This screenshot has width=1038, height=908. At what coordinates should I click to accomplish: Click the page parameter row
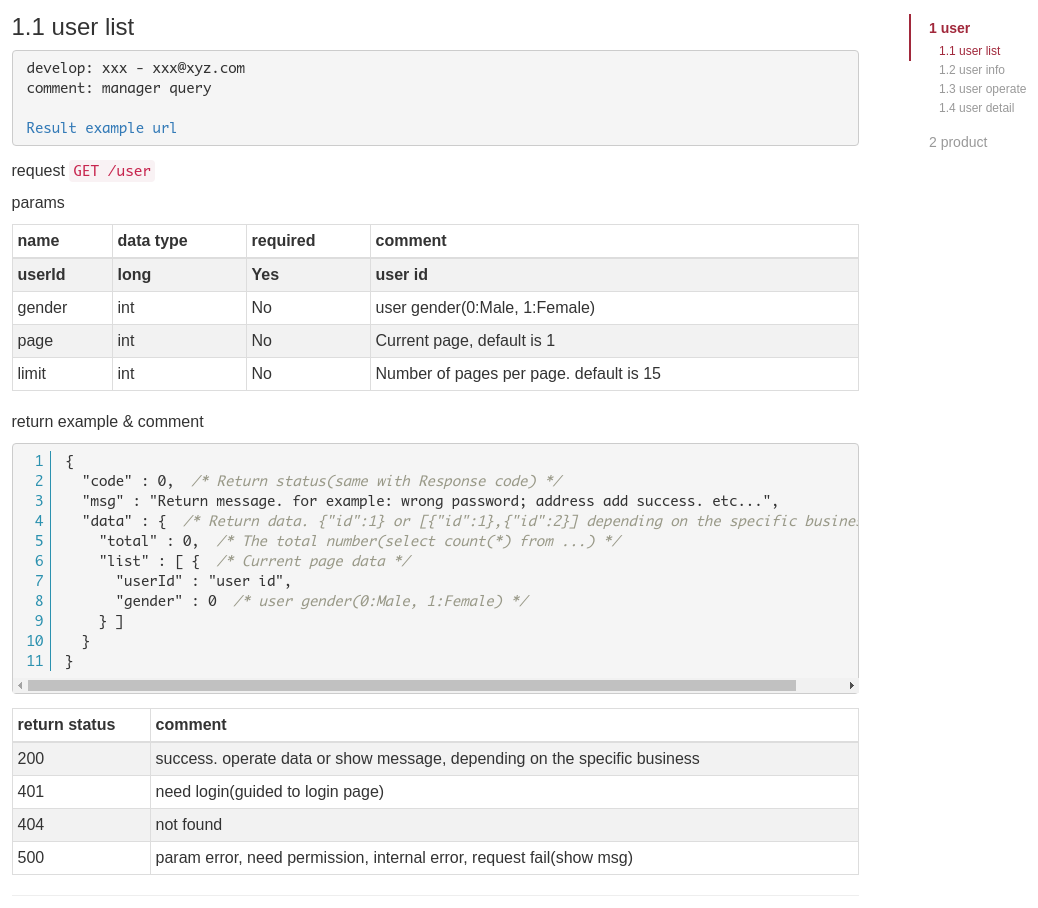(x=435, y=341)
